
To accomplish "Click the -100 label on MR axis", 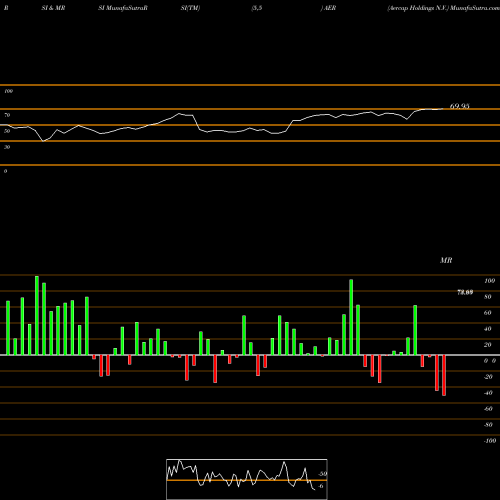I will [x=490, y=441].
